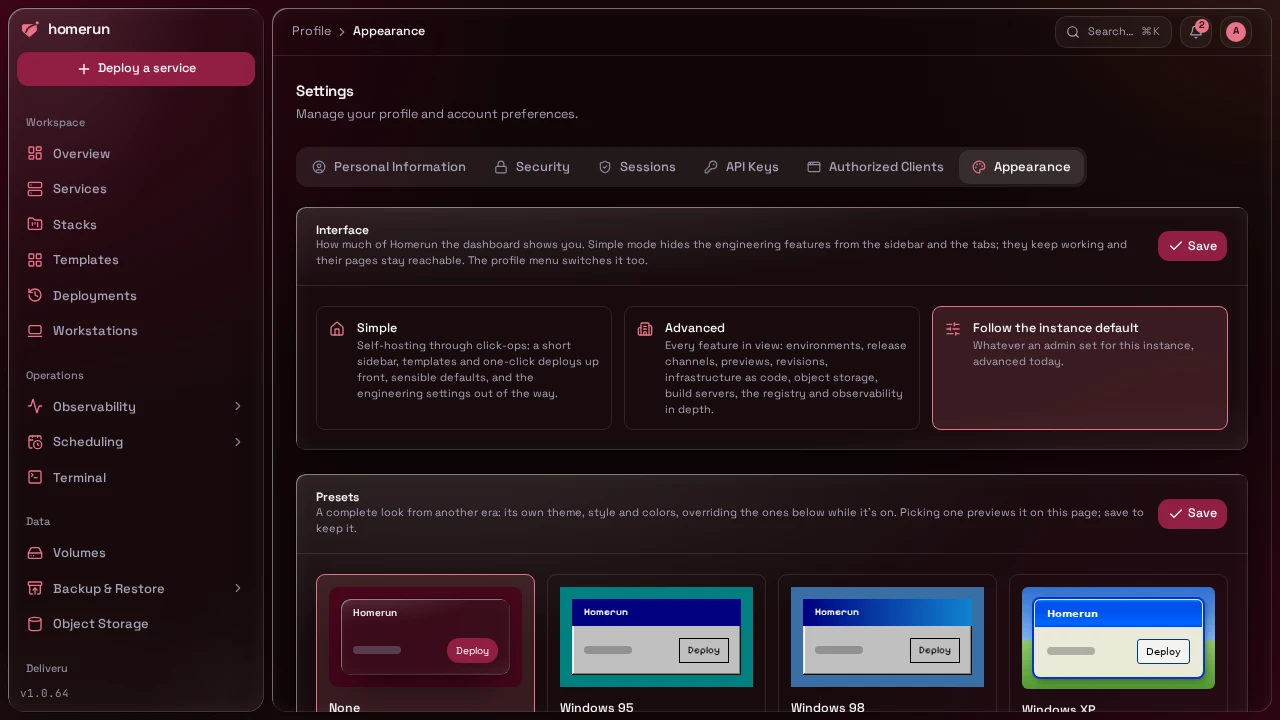The image size is (1280, 720).
Task: Save the Interface settings
Action: 1192,246
